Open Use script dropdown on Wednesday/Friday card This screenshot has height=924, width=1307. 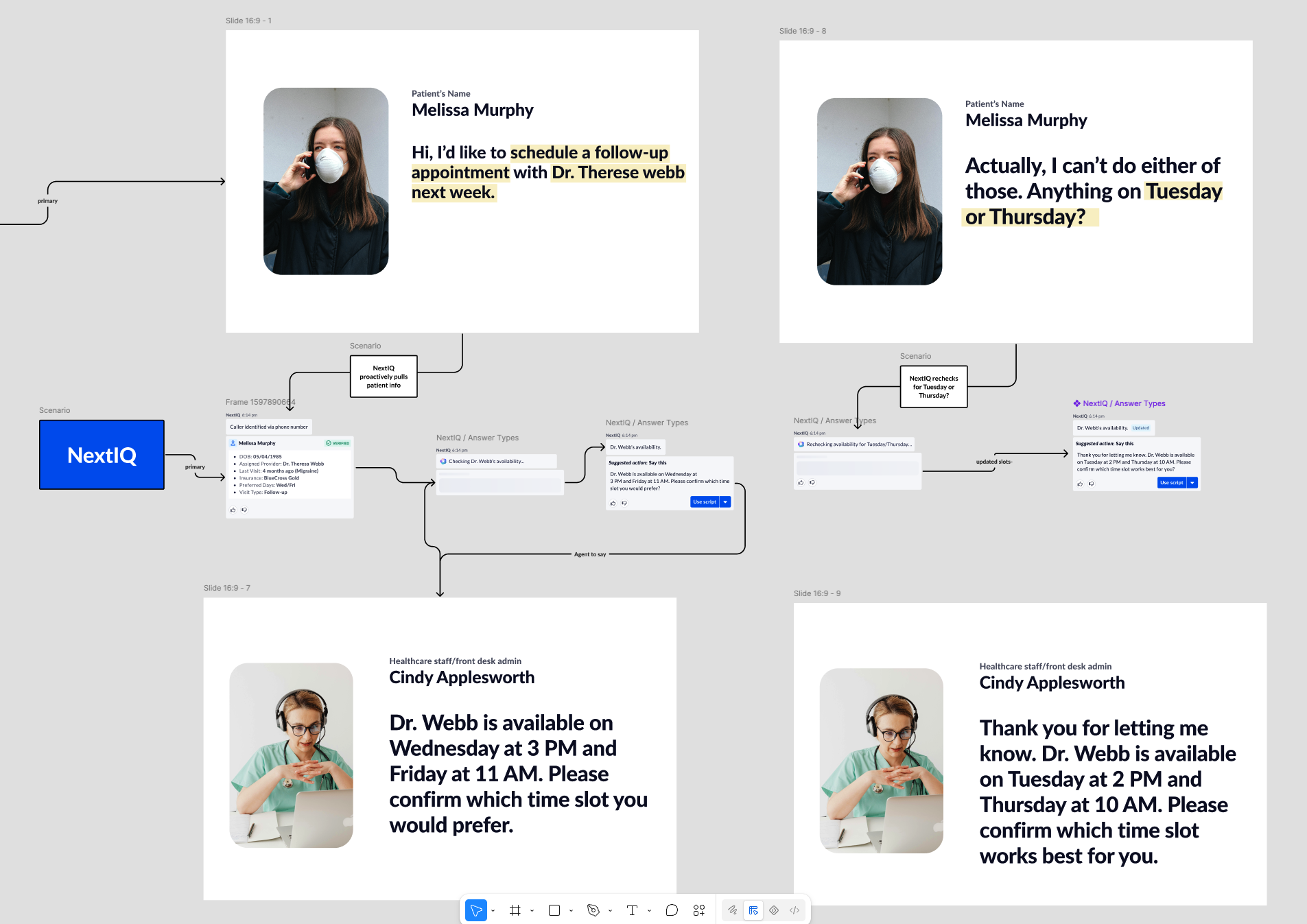coord(725,502)
